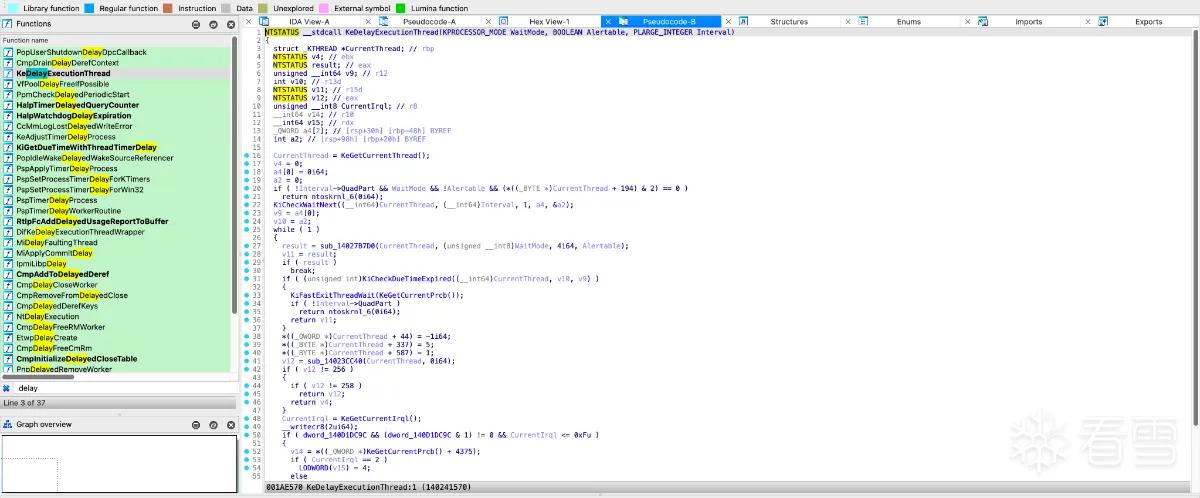Toggle breakpoint dot on line 16
The height and width of the screenshot is (498, 1200).
(x=246, y=156)
